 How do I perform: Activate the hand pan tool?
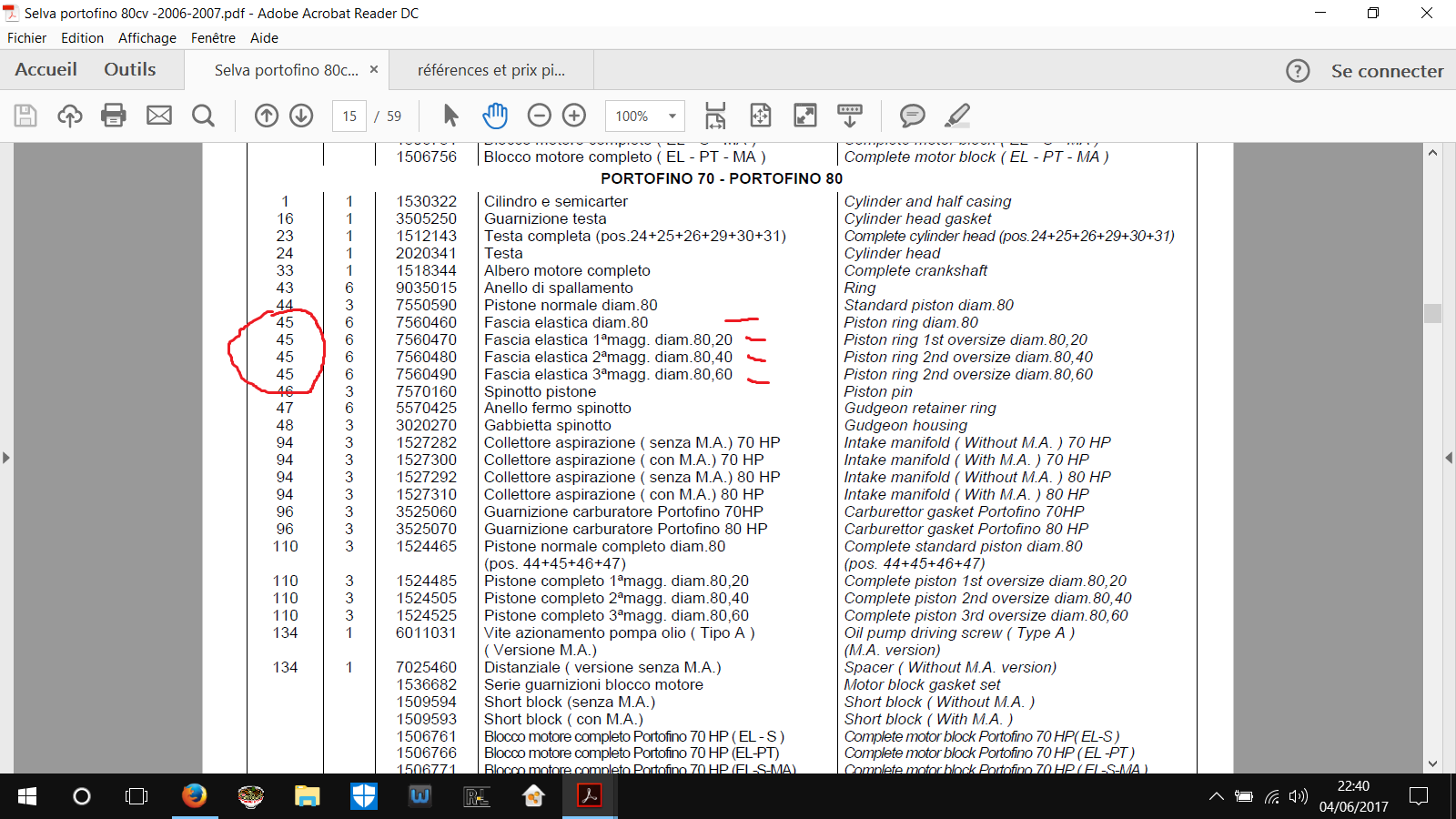coord(495,116)
